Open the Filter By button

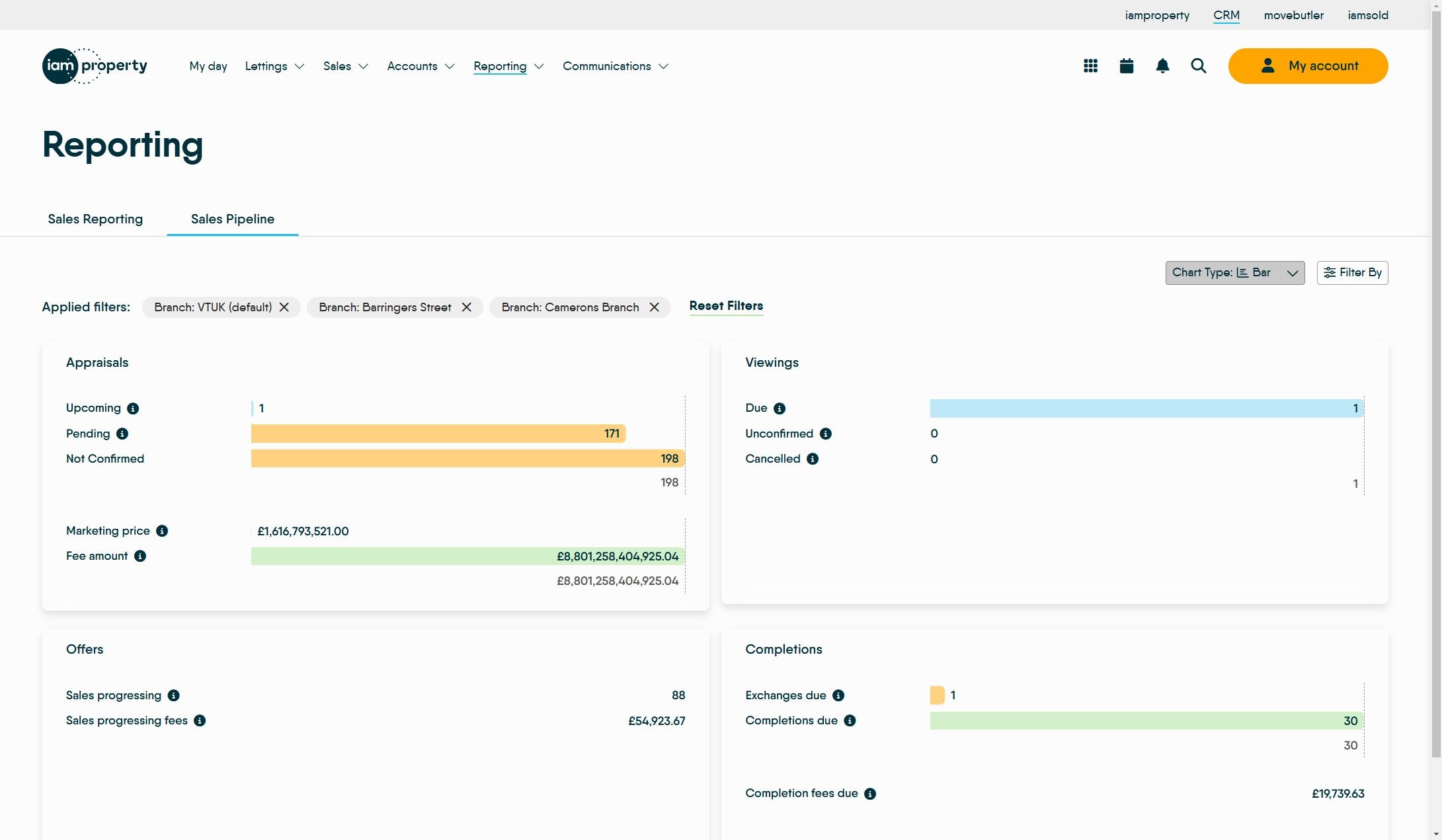1352,273
